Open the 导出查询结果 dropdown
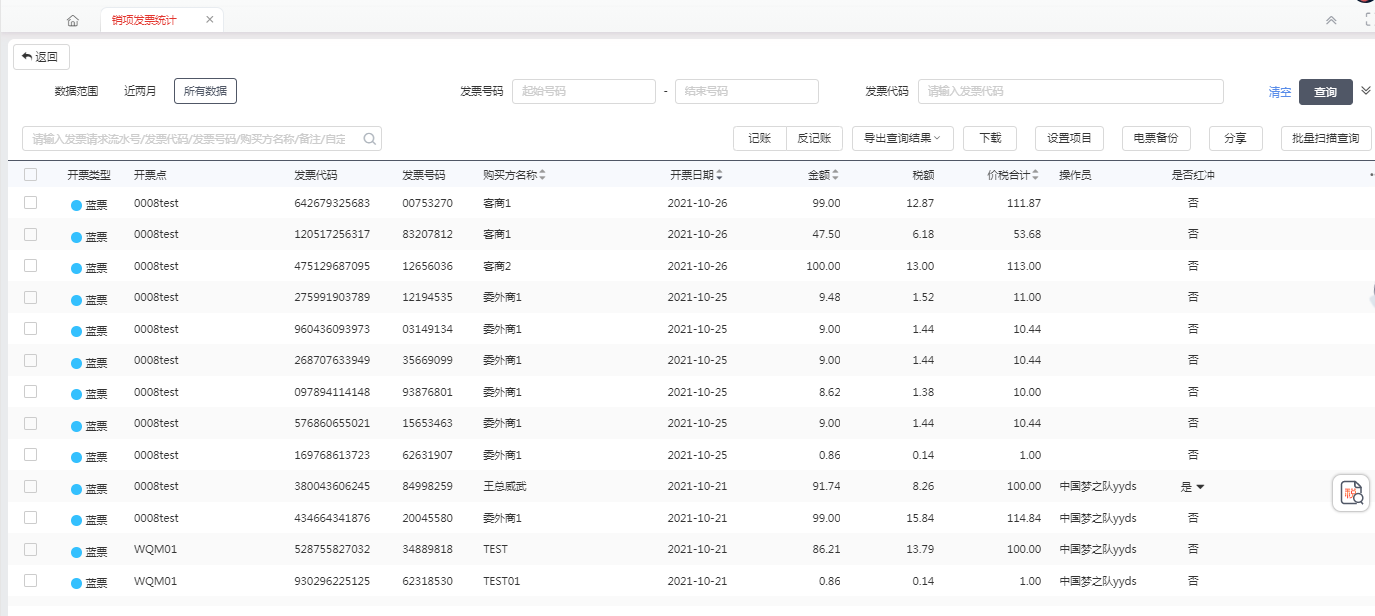 (x=902, y=139)
